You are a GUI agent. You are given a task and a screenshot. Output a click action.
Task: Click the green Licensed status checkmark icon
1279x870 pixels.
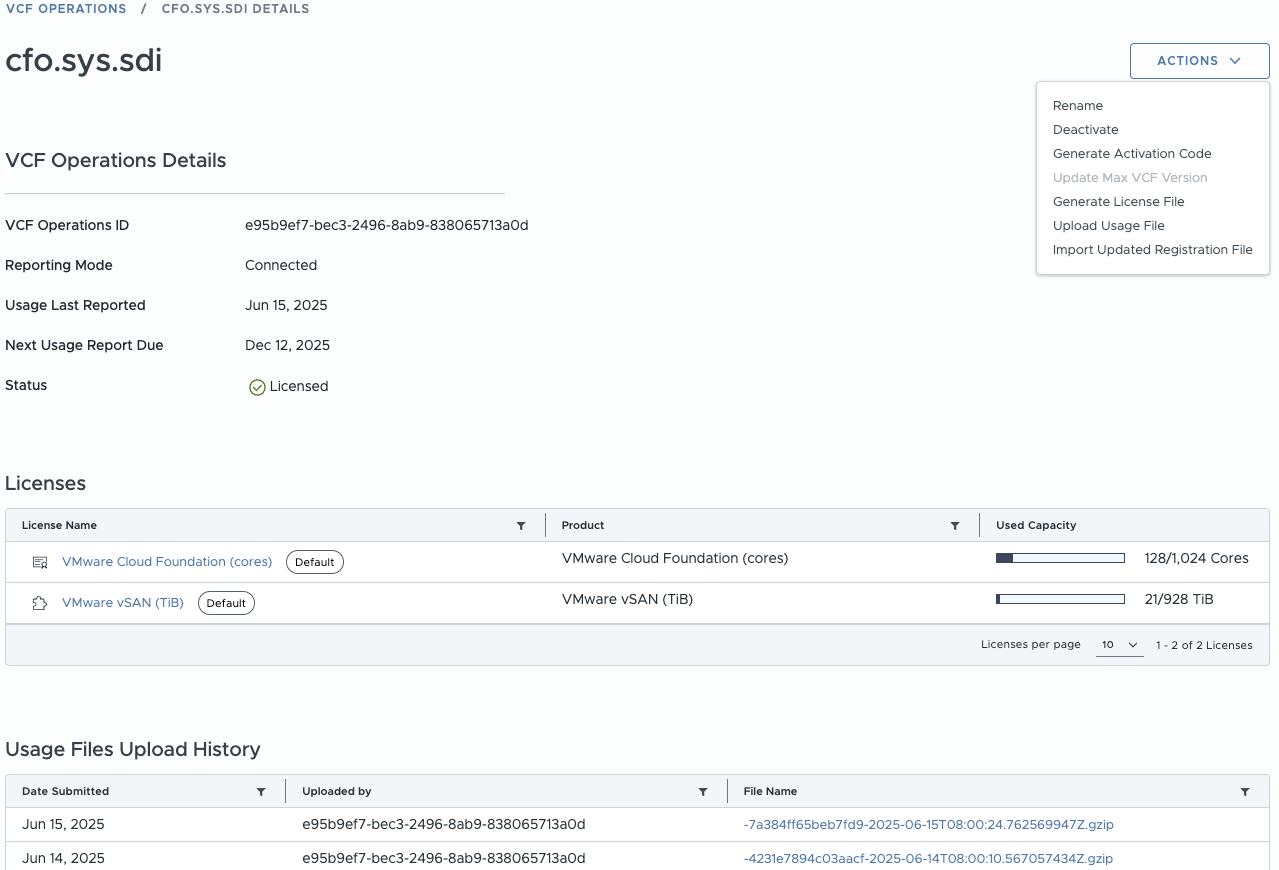[257, 387]
